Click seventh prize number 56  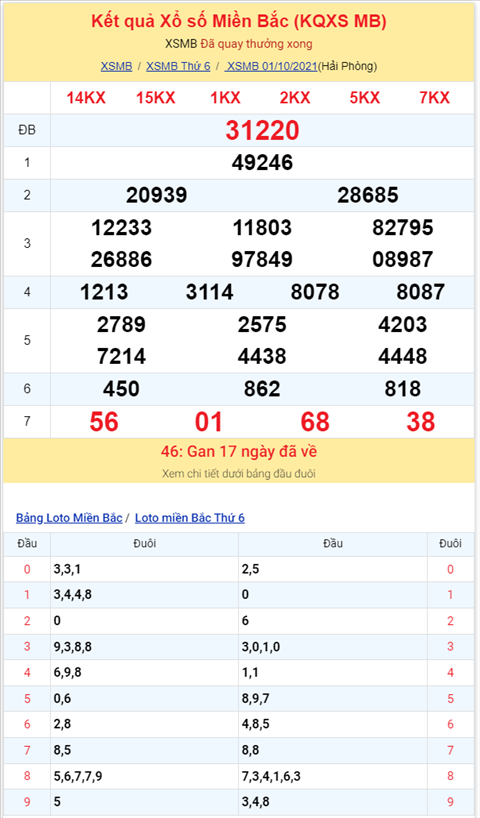point(104,422)
